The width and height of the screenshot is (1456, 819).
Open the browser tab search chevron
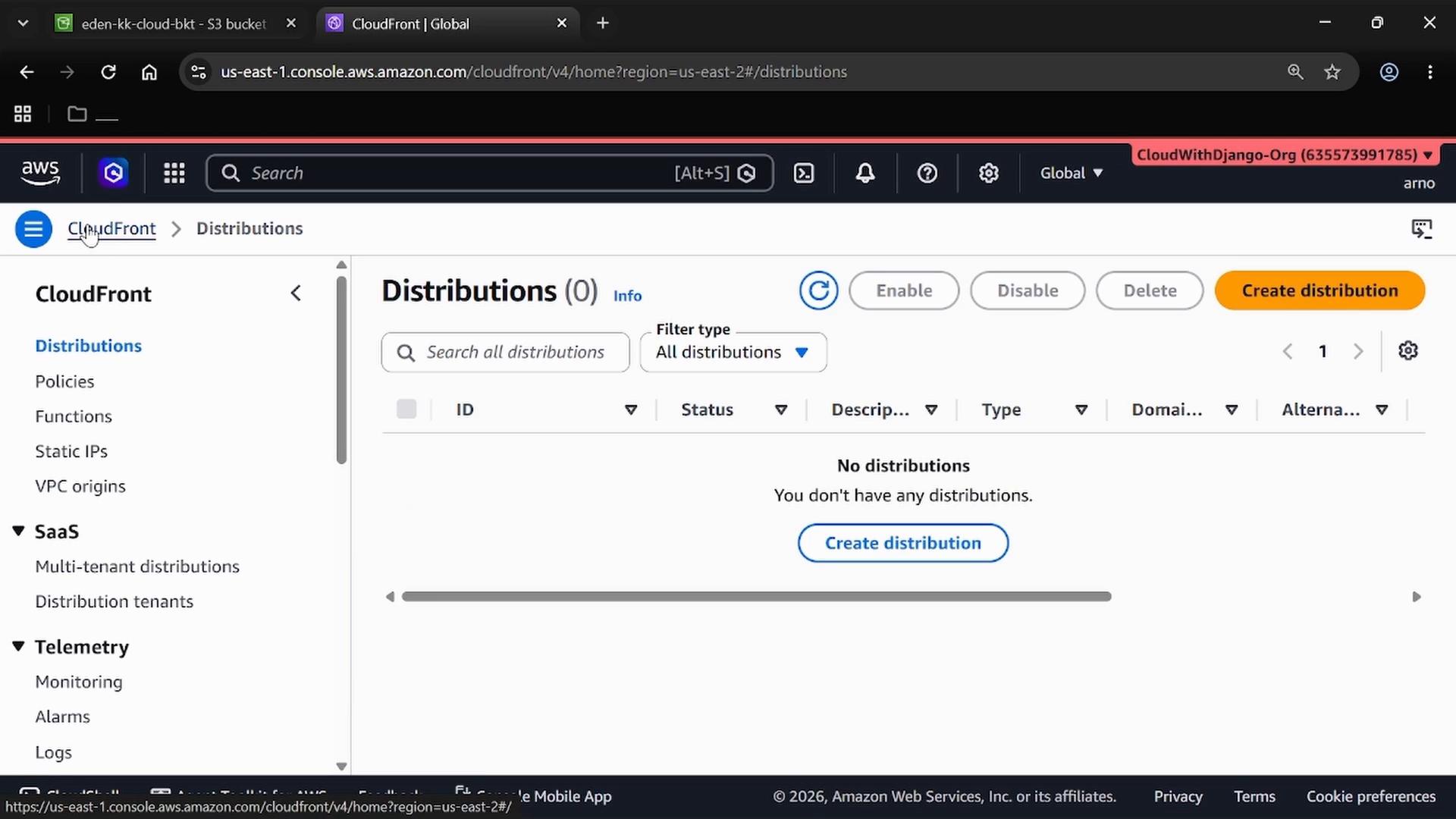point(23,24)
